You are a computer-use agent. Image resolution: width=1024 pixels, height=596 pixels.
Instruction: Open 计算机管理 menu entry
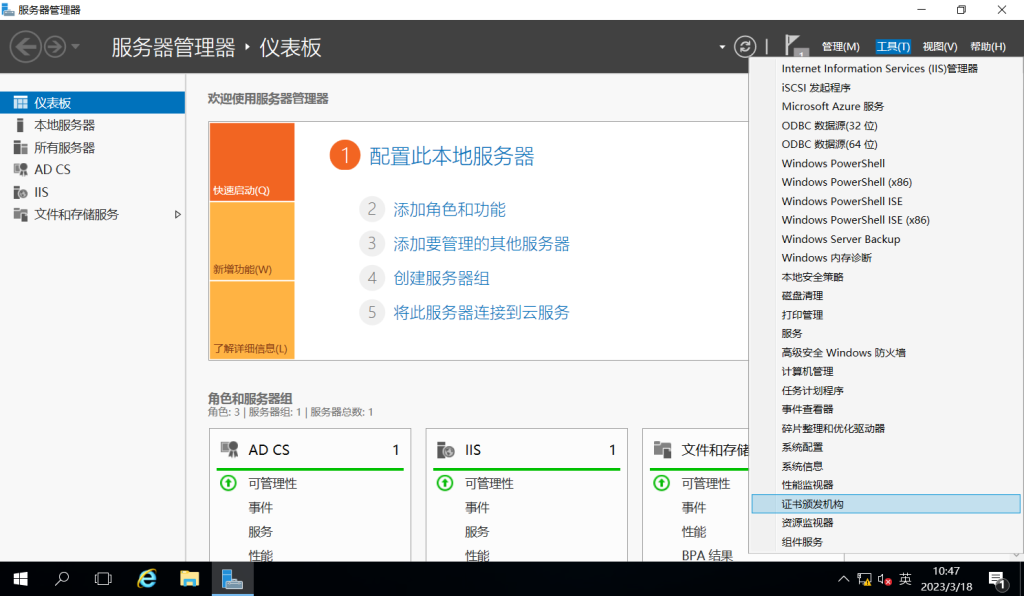(x=886, y=371)
